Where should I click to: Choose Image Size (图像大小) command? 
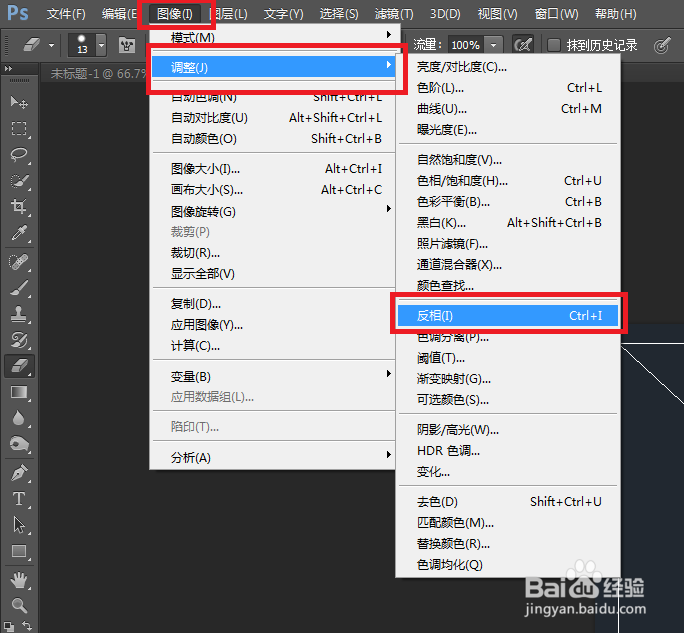coord(274,168)
